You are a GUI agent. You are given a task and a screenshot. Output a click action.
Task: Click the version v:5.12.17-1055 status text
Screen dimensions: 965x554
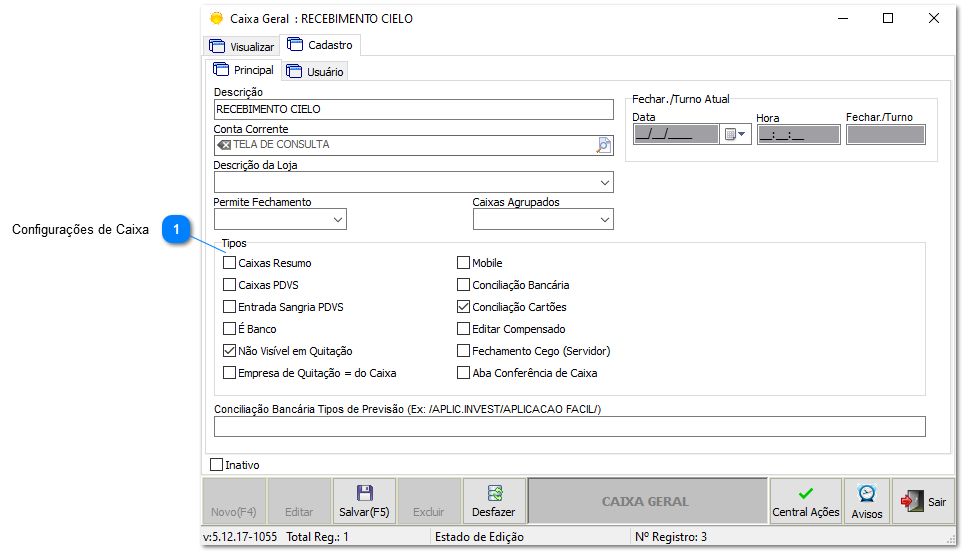[x=241, y=537]
